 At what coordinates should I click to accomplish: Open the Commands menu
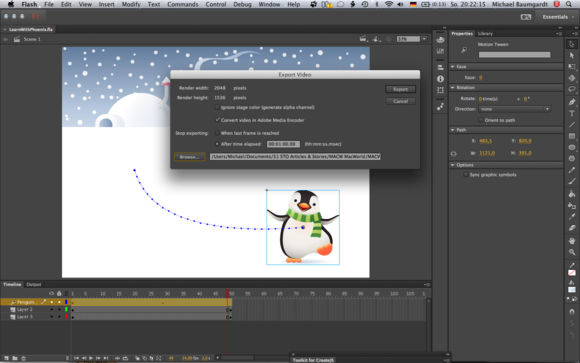click(183, 4)
